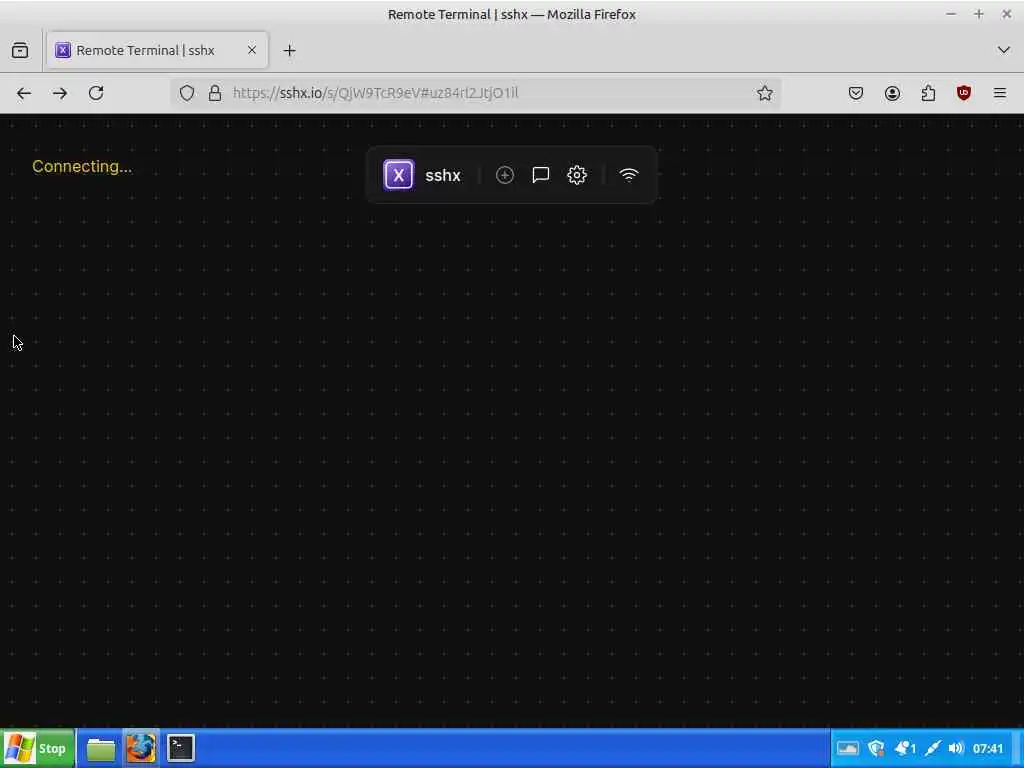Open terminal from the taskbar
Screen dimensions: 1024x768
[181, 748]
